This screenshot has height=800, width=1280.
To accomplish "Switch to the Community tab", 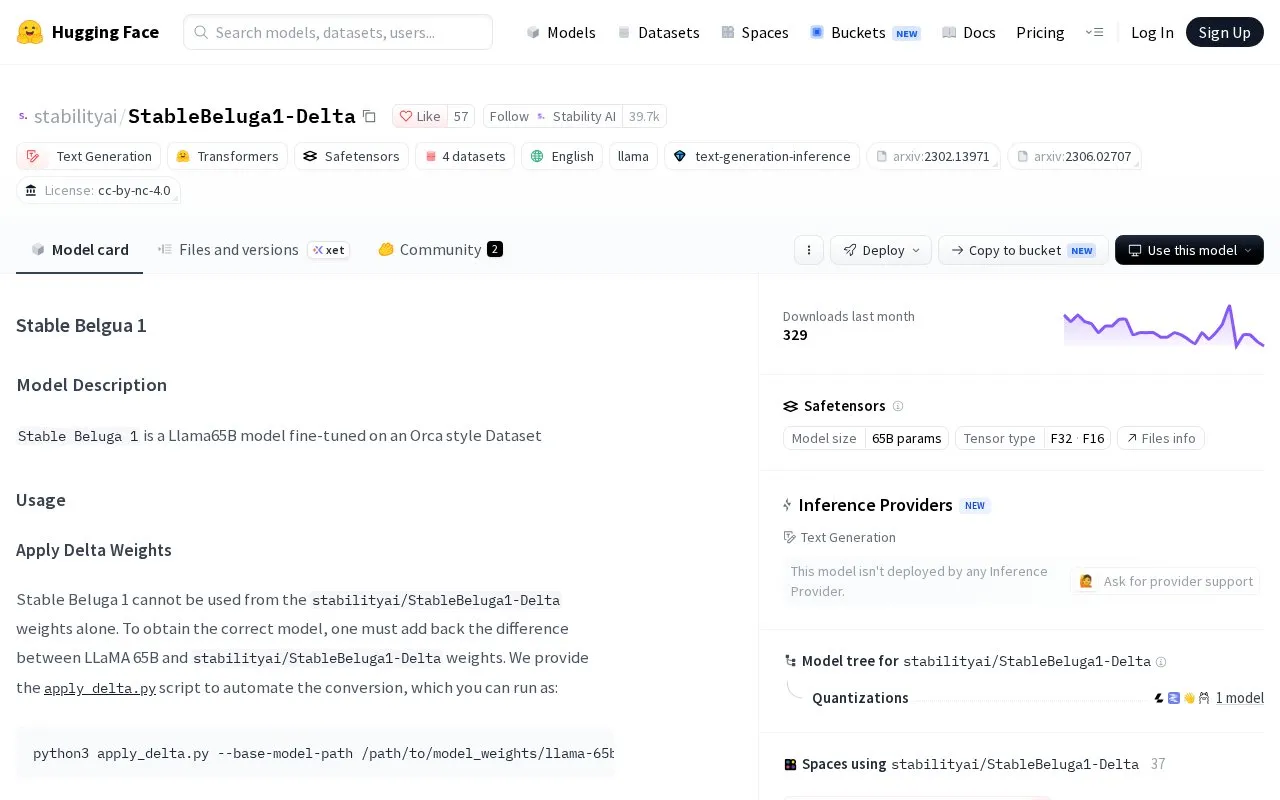I will click(x=440, y=249).
